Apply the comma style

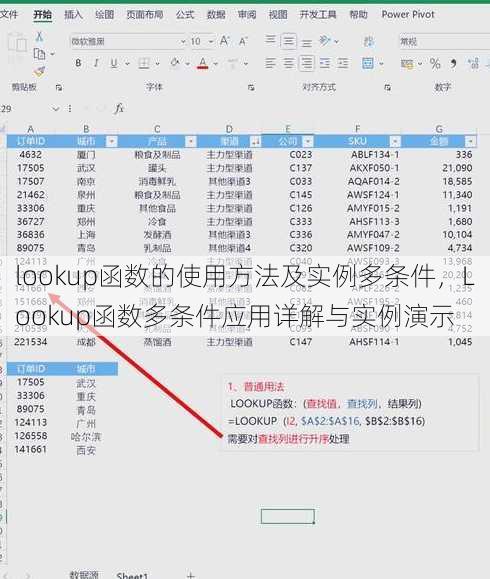(x=453, y=64)
